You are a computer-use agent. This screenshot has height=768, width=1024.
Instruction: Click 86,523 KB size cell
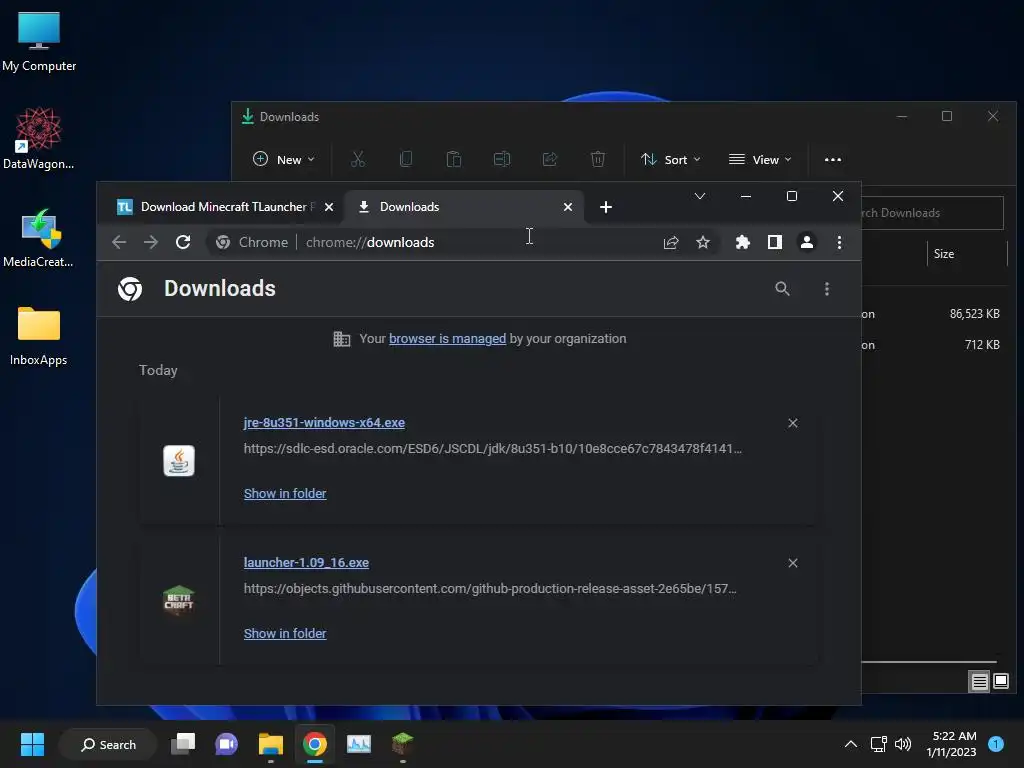tap(974, 314)
